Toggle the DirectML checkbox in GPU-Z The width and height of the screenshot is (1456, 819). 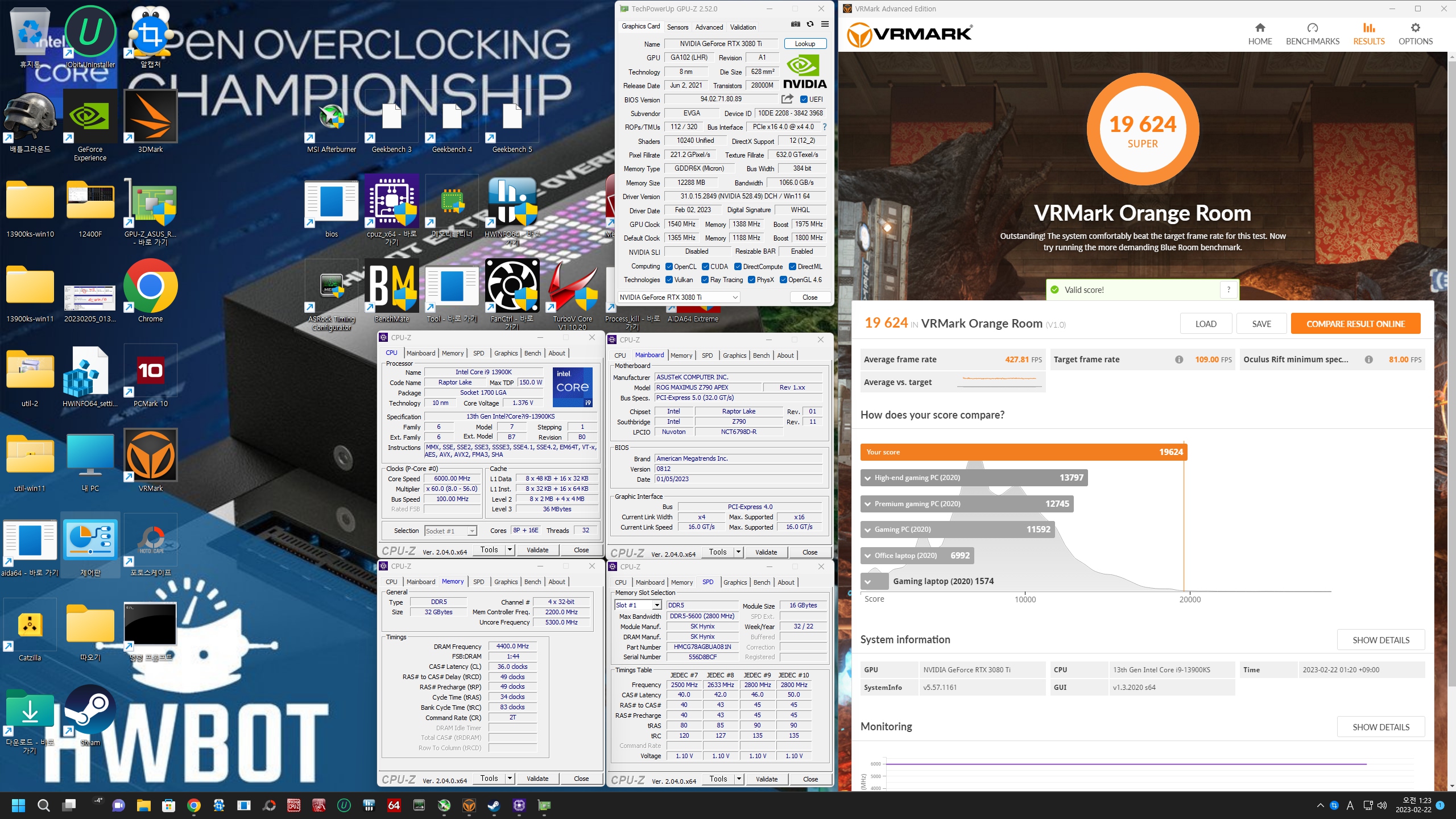pos(792,266)
